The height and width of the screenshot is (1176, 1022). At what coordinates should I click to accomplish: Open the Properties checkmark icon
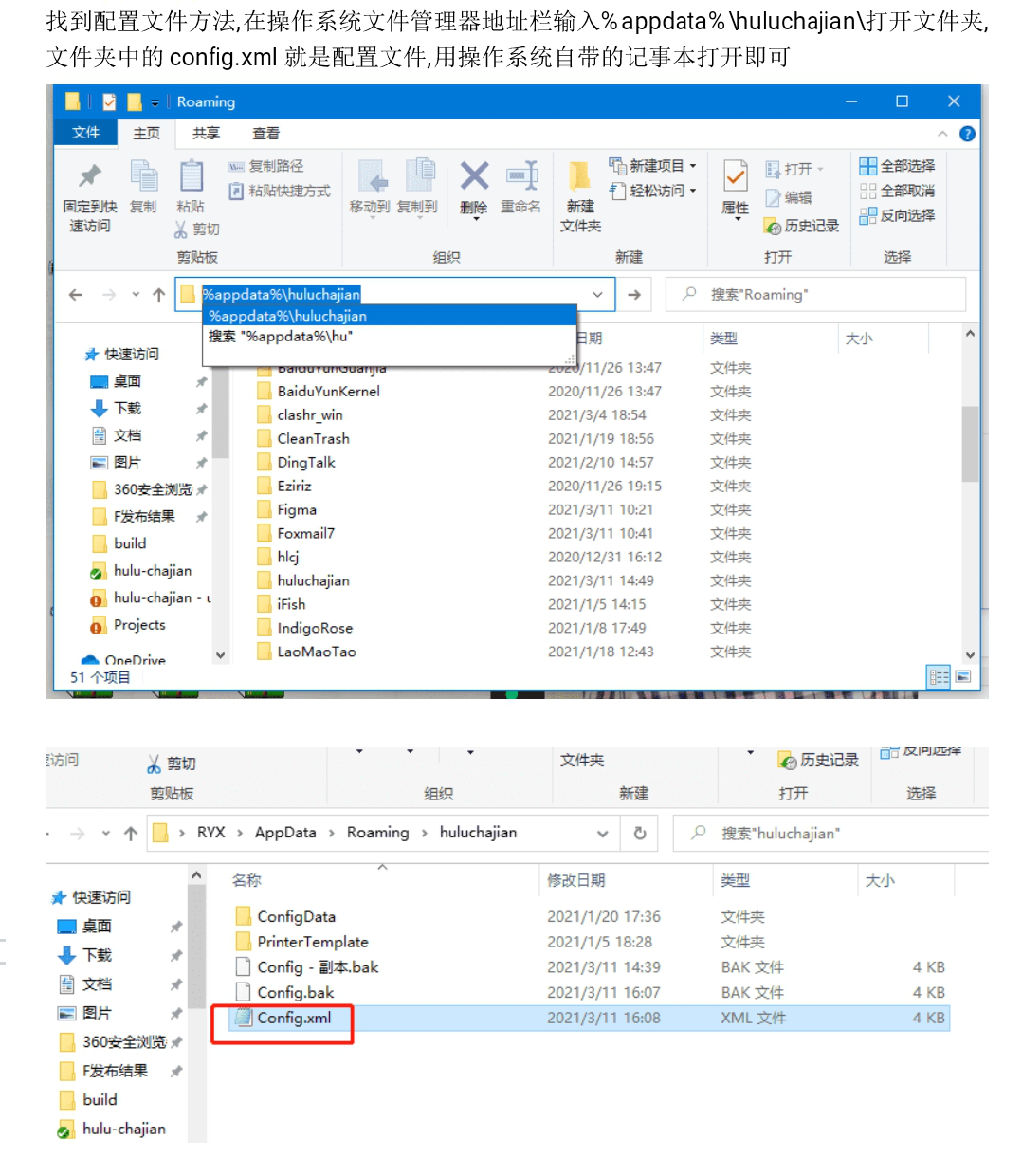tap(735, 175)
